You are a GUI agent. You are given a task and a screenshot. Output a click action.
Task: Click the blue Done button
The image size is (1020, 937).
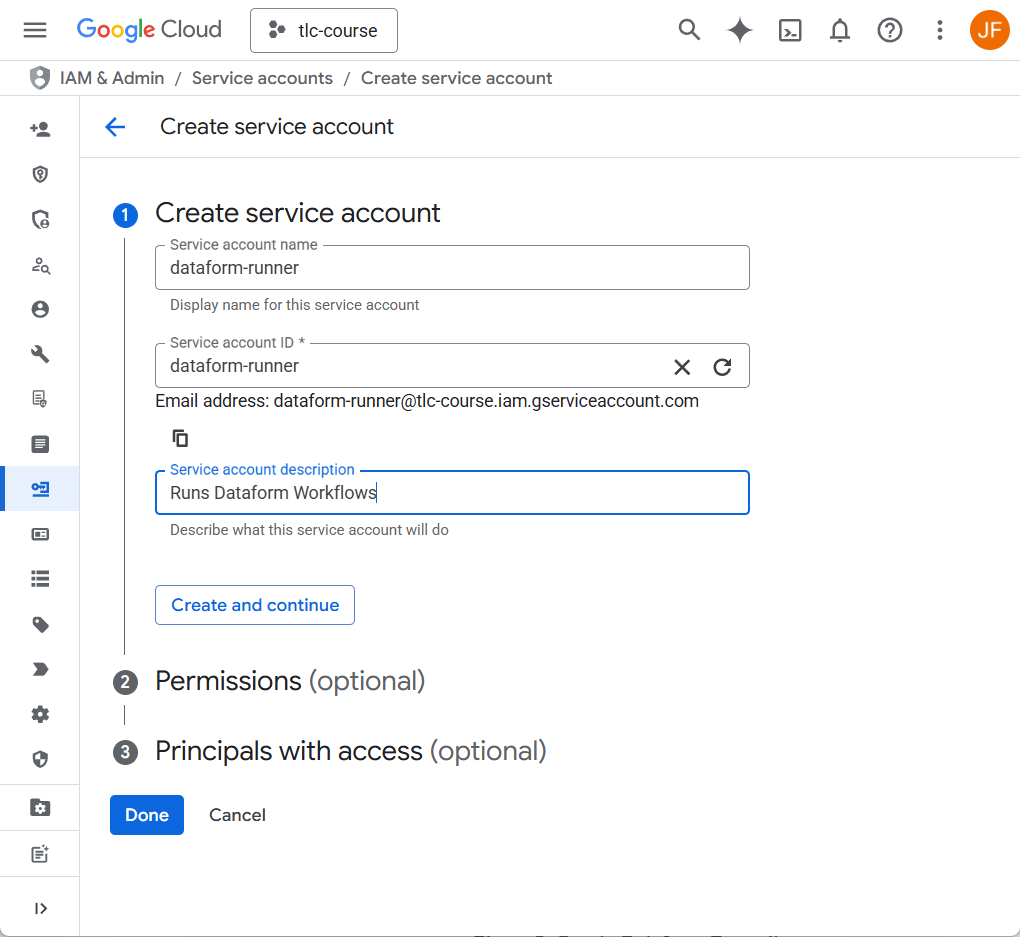tap(146, 815)
